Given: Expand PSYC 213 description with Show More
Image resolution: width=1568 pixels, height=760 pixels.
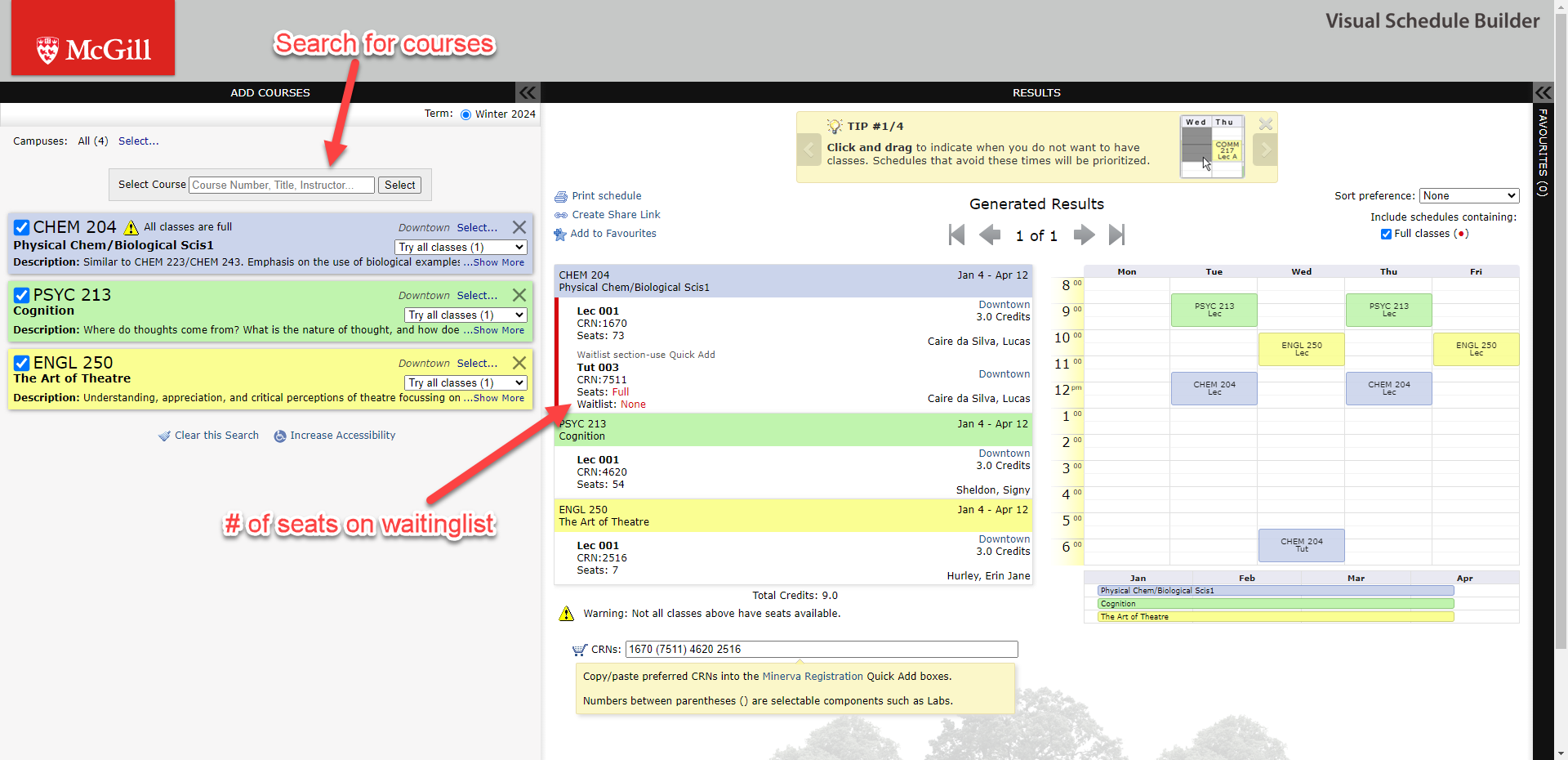Looking at the screenshot, I should 499,330.
